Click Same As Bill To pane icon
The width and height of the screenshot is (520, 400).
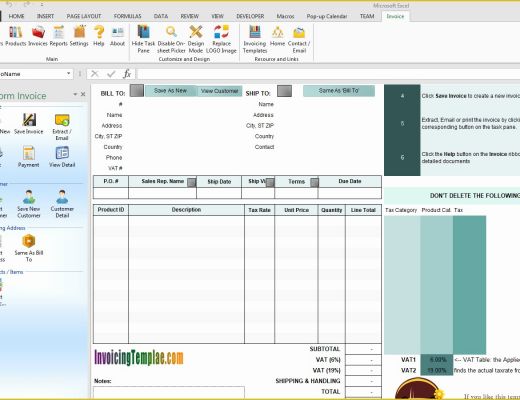[x=29, y=248]
